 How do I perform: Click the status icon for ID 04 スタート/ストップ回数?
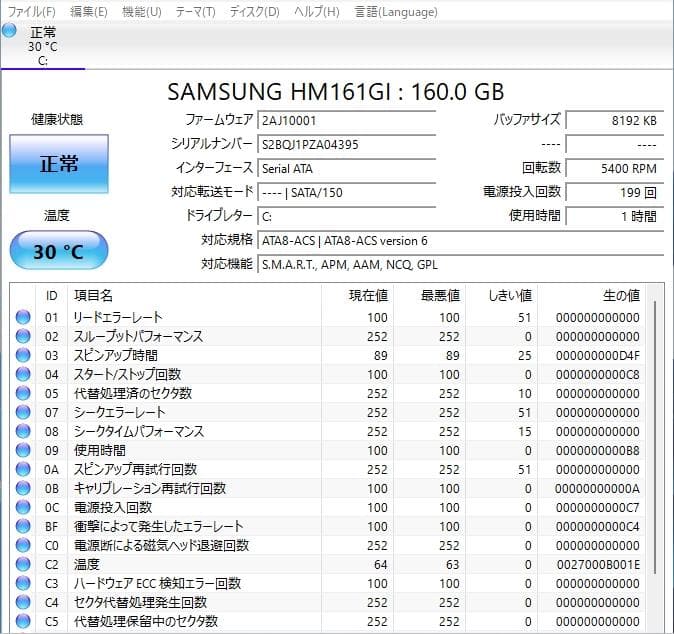(23, 374)
